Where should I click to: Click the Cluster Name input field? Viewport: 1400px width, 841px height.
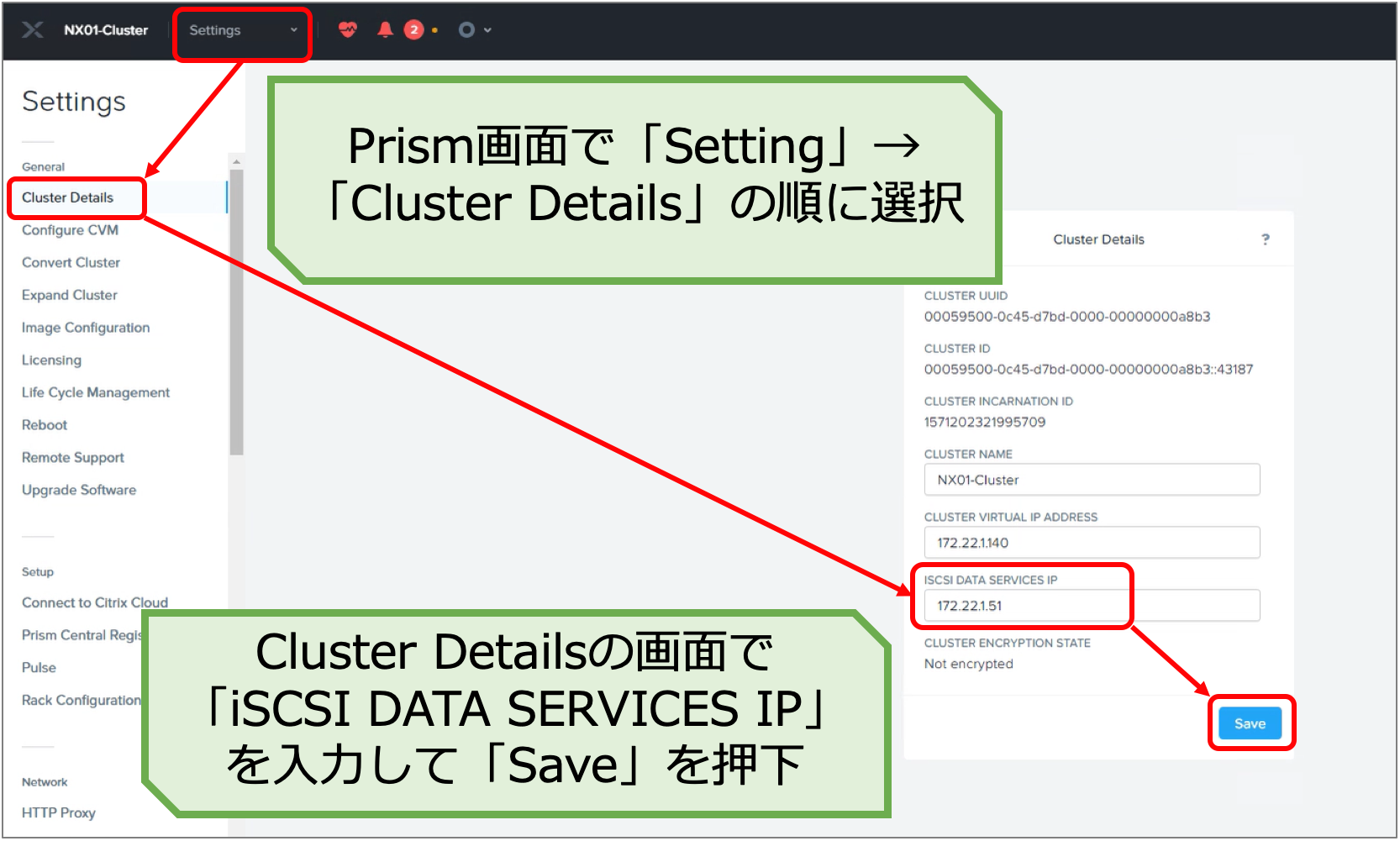1092,480
